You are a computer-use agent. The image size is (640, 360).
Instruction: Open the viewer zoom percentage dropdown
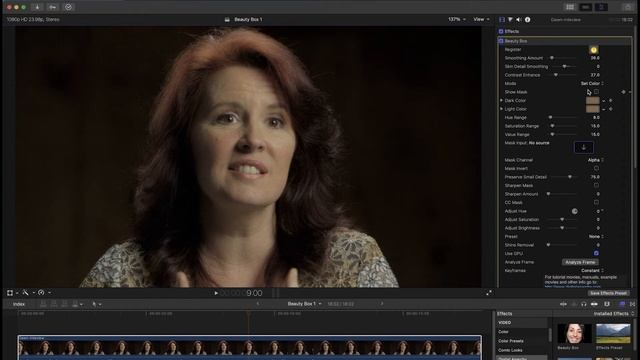[x=456, y=19]
